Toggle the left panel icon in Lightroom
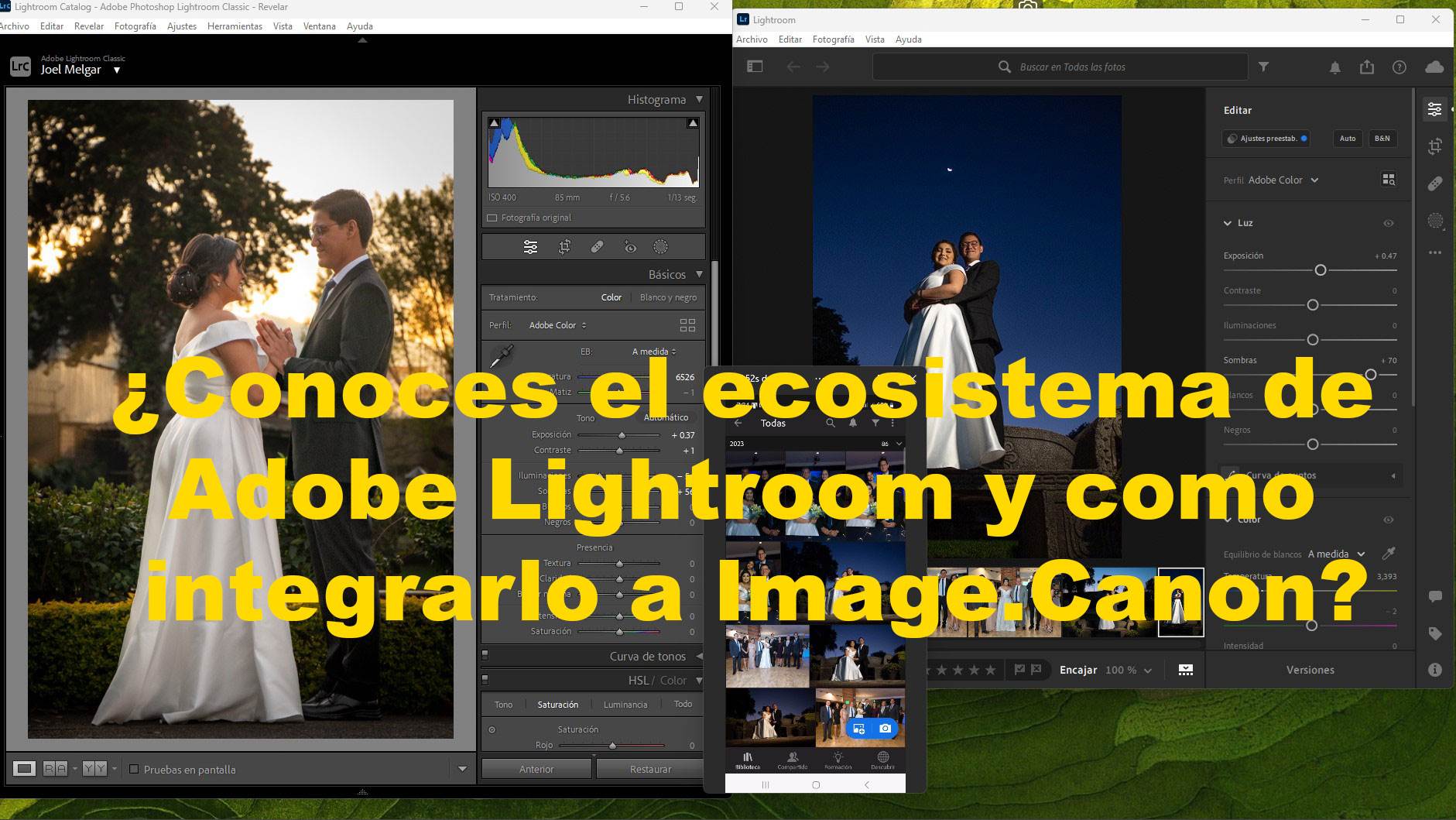This screenshot has width=1456, height=820. pos(755,67)
